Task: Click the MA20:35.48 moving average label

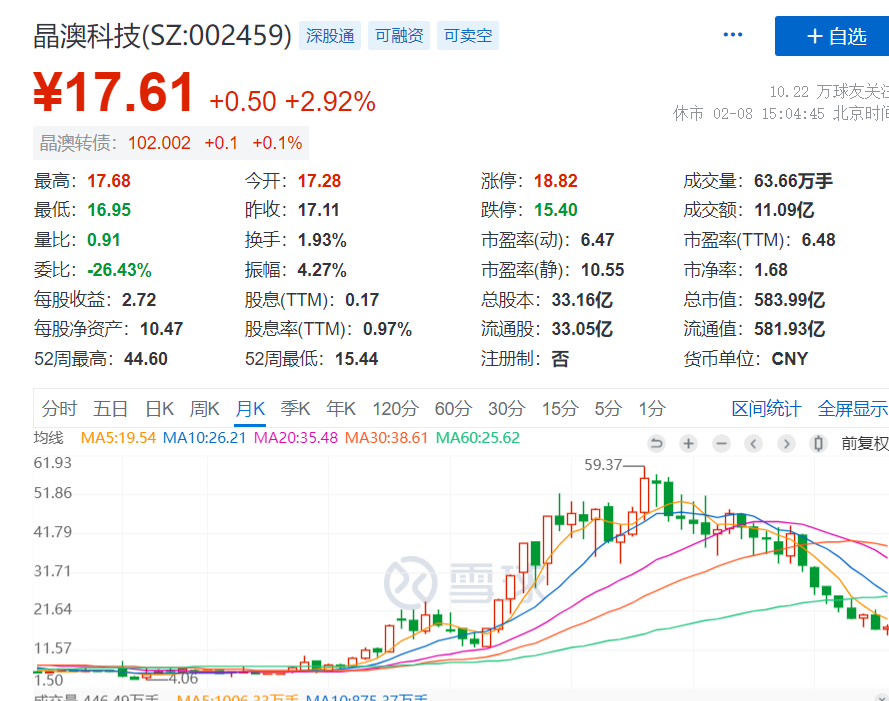Action: click(x=295, y=438)
